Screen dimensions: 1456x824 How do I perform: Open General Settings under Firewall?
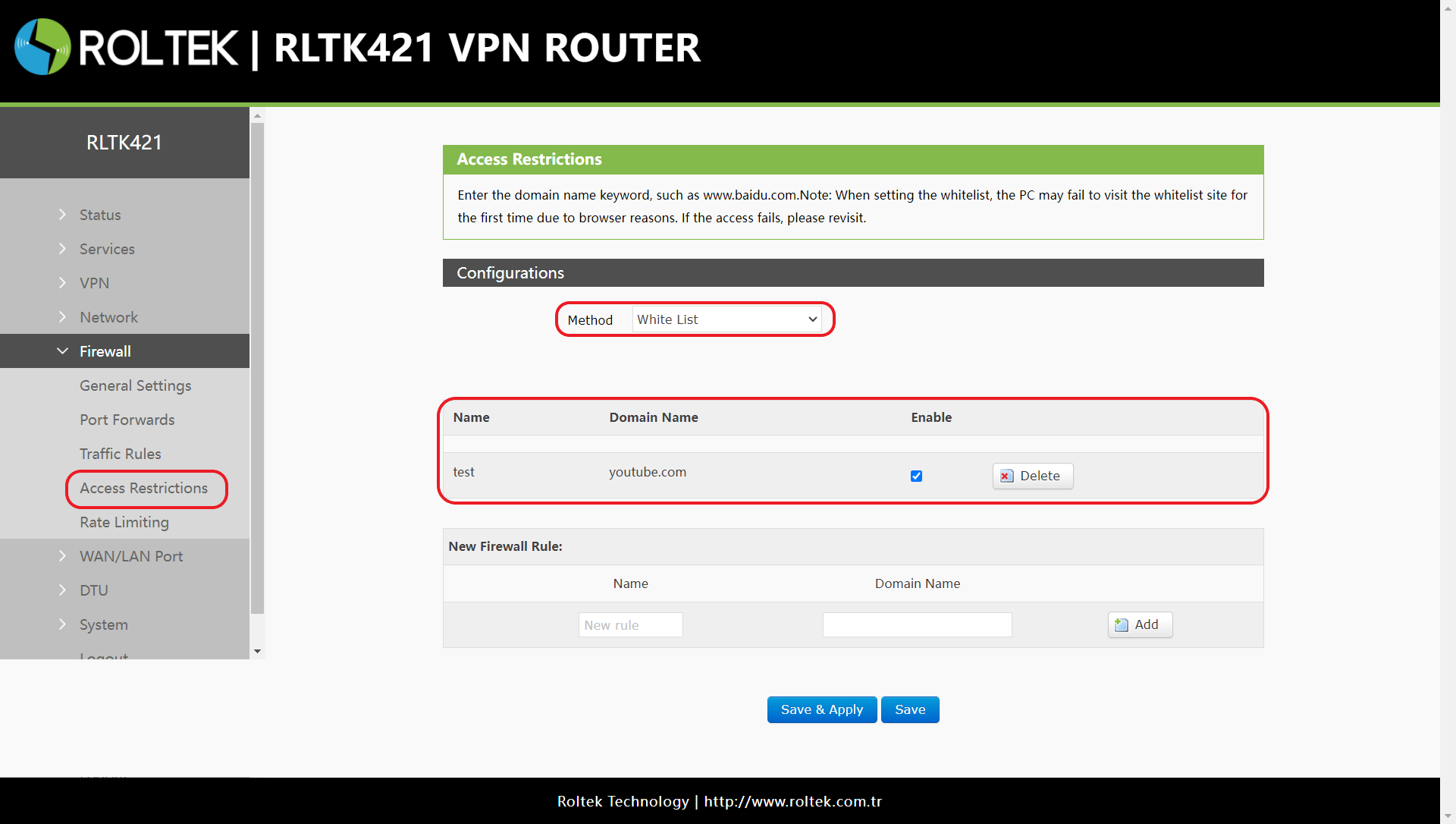[x=135, y=385]
